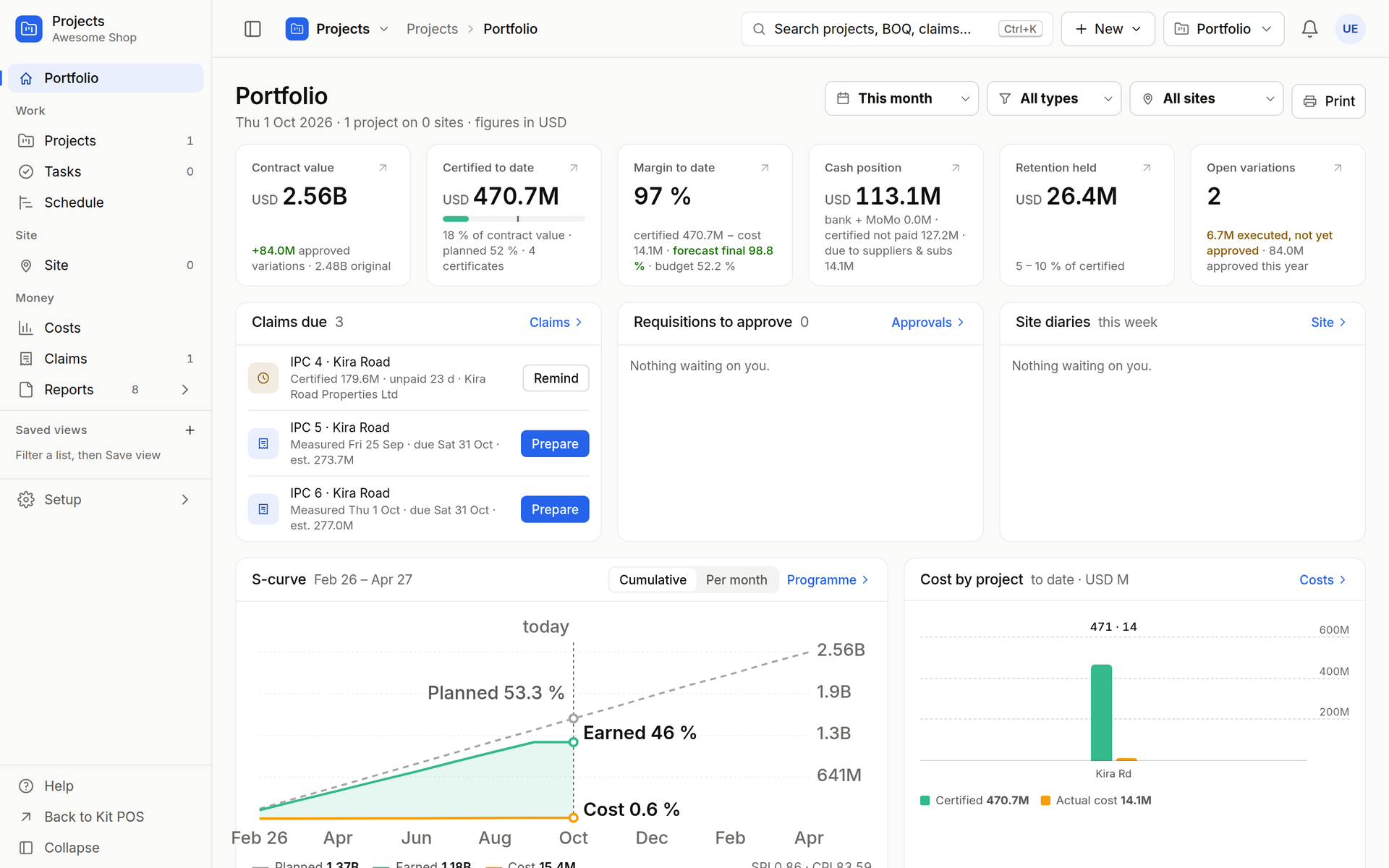Open Contract value card arrow
This screenshot has height=868, width=1389.
coord(383,168)
